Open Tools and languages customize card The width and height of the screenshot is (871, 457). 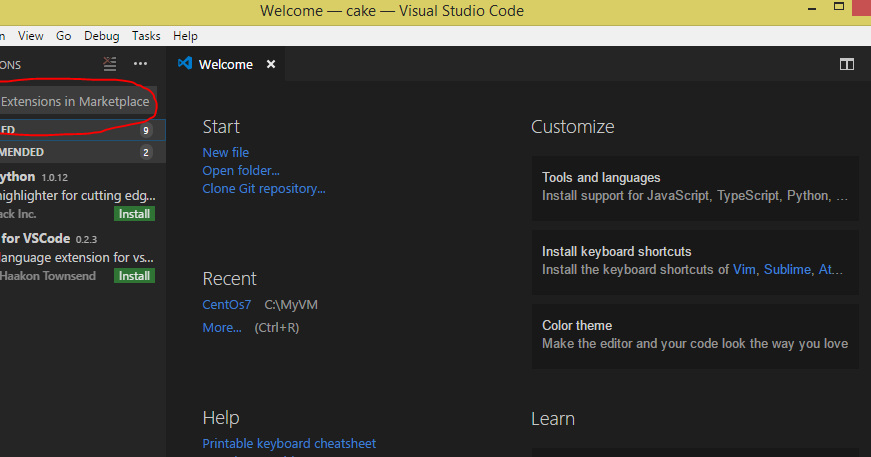click(695, 188)
